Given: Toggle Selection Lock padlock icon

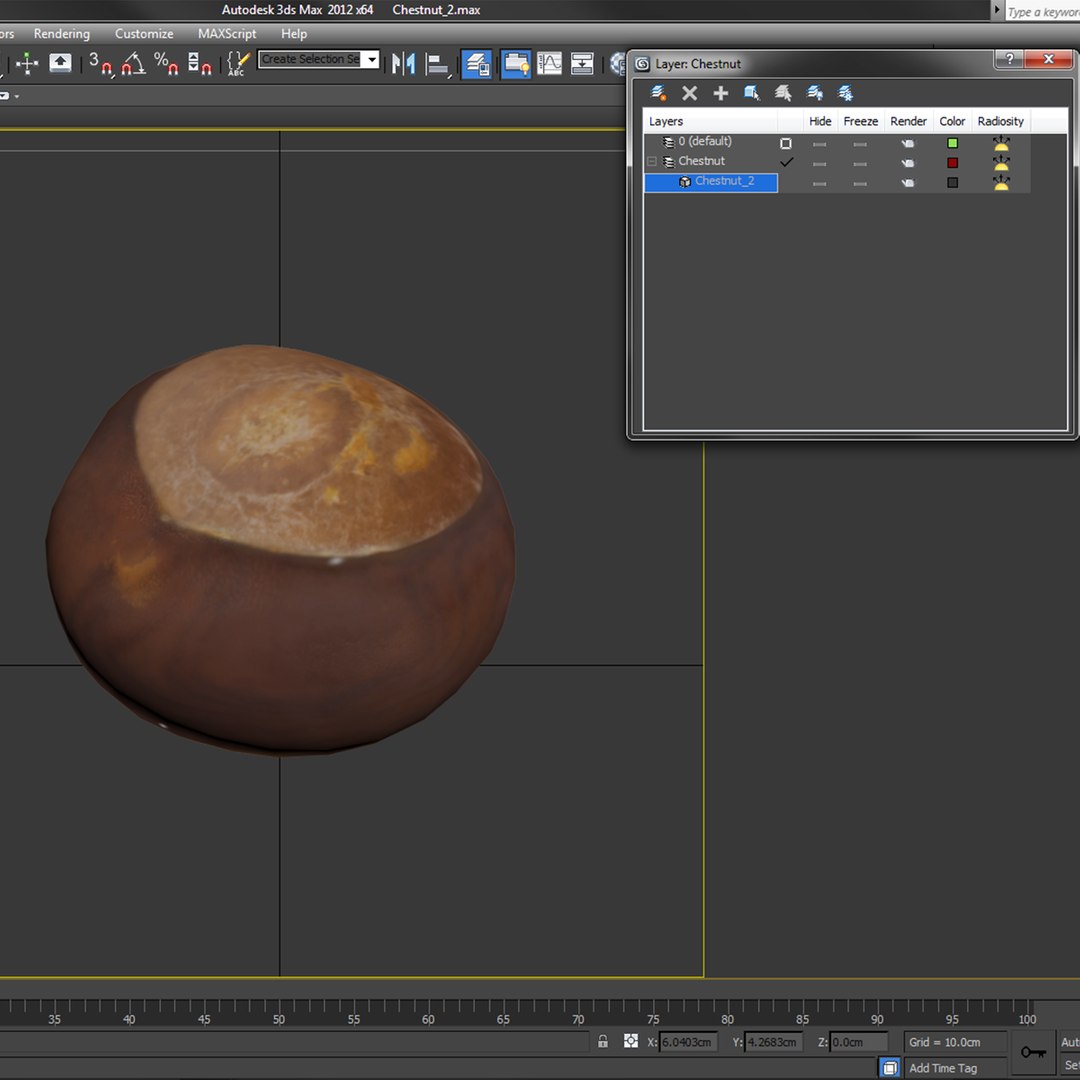Looking at the screenshot, I should 603,1041.
